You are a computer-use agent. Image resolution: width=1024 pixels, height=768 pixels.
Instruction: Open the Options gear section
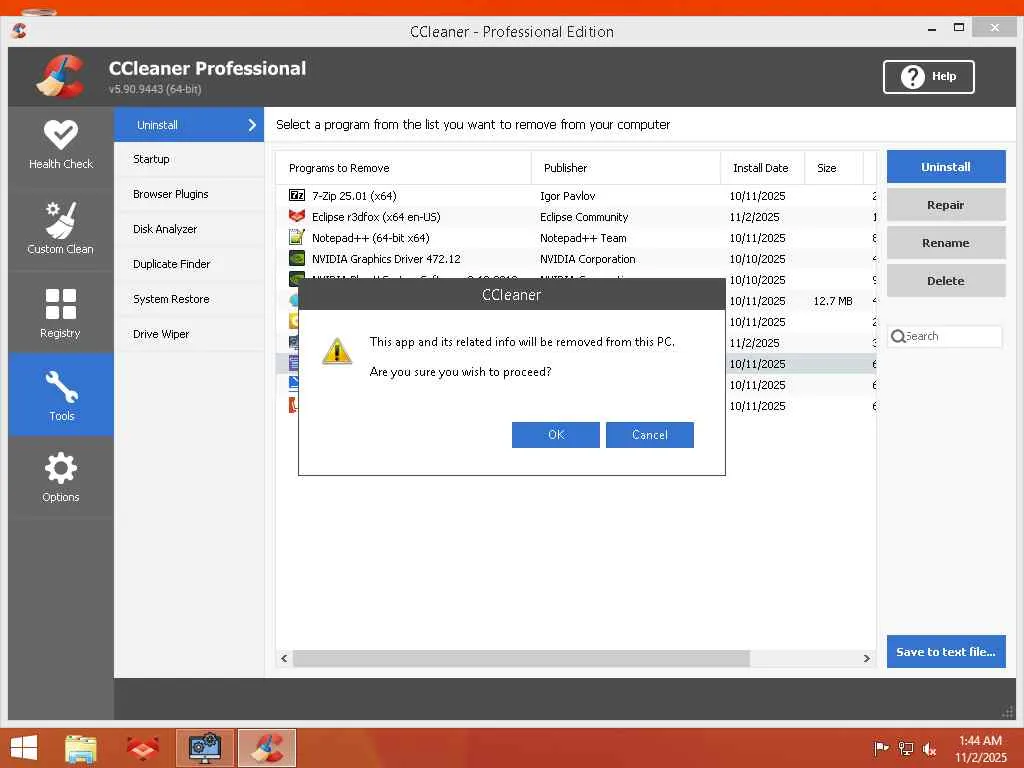(61, 477)
